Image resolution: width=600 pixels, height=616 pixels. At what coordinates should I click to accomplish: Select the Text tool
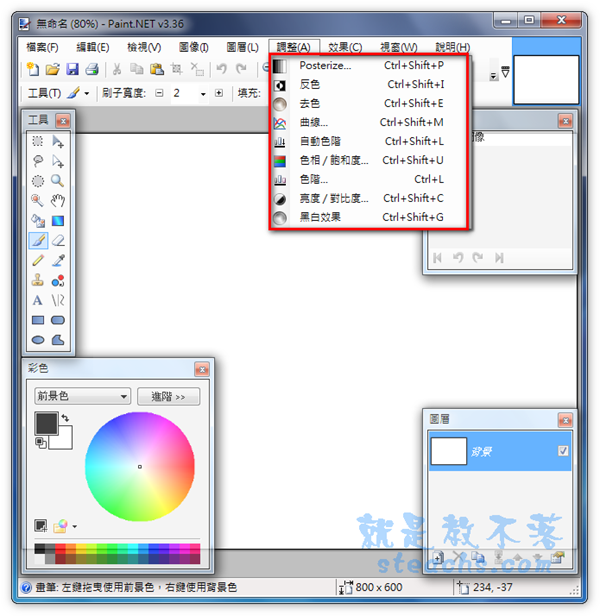click(x=38, y=301)
